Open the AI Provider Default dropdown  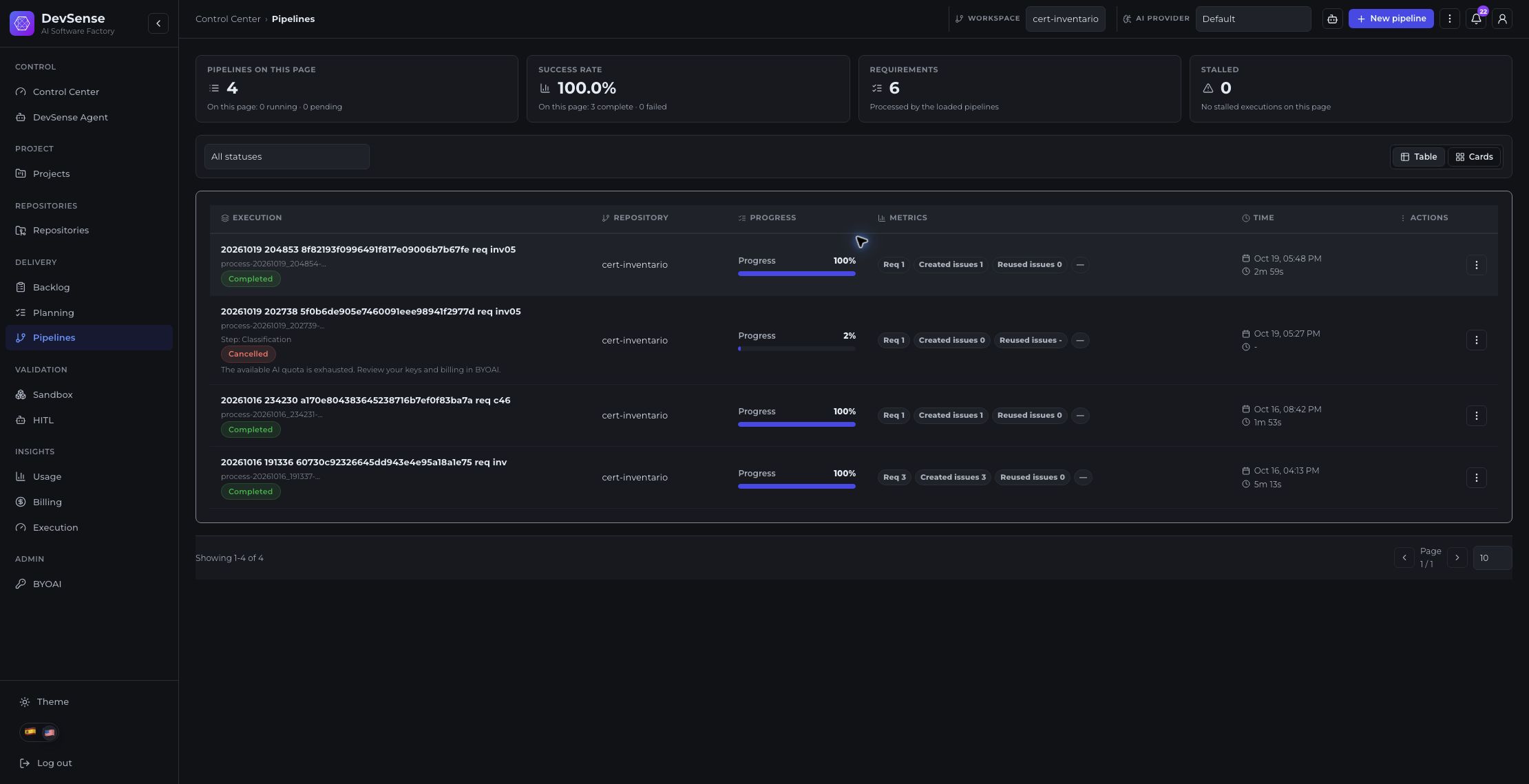tap(1253, 19)
